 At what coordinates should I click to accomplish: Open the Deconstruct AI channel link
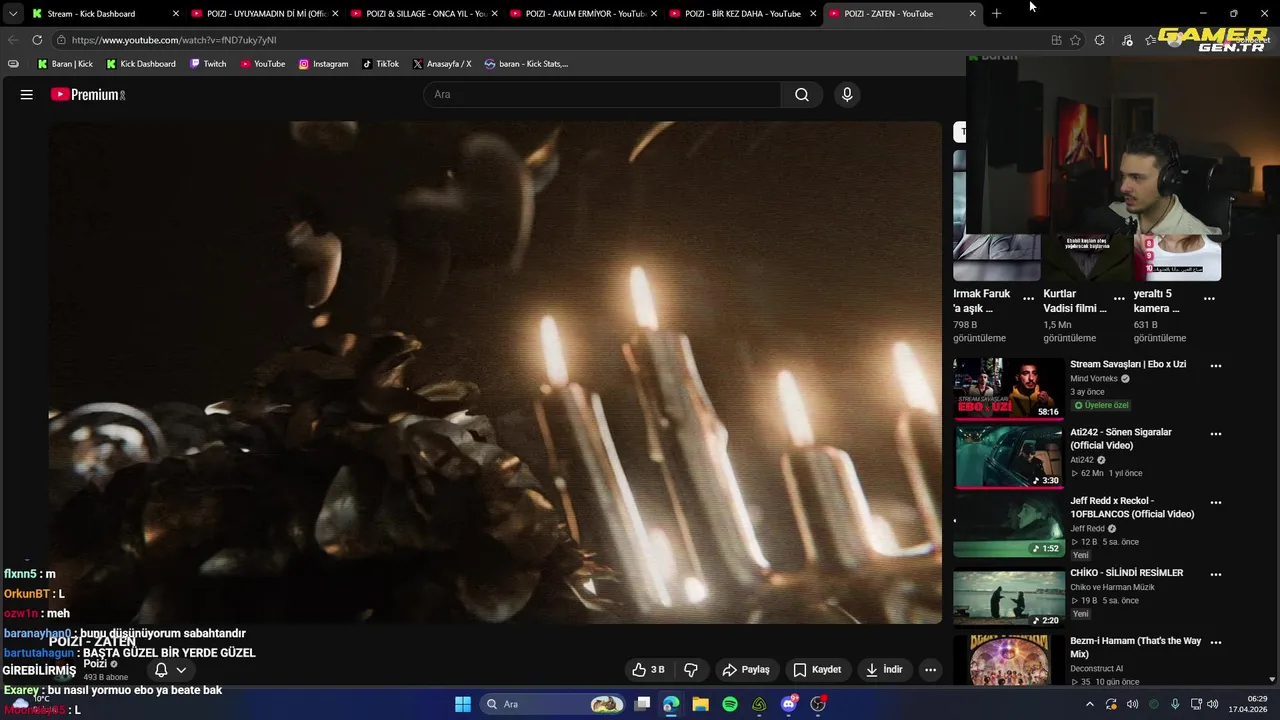tap(1096, 668)
